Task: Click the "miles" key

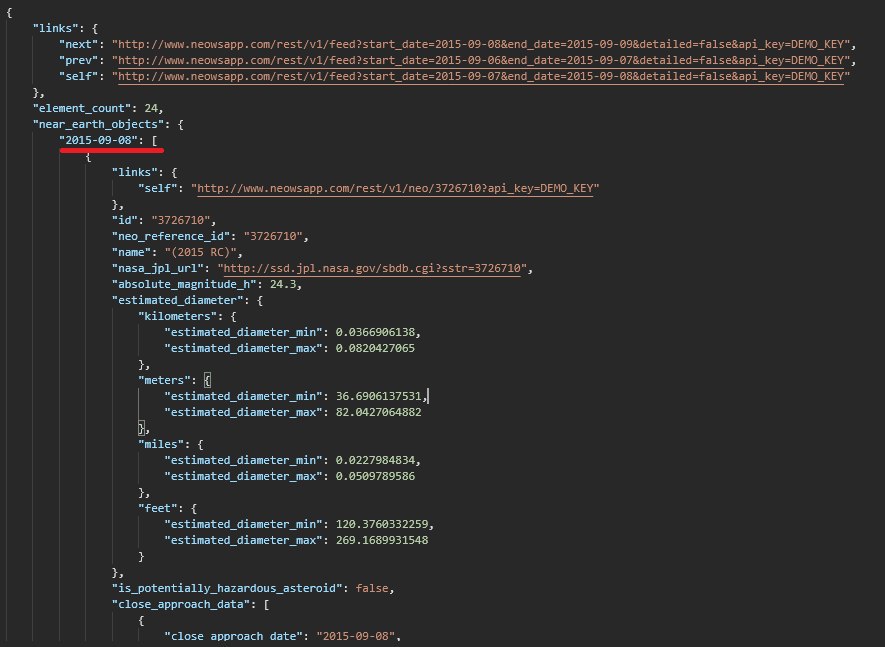Action: (x=161, y=444)
